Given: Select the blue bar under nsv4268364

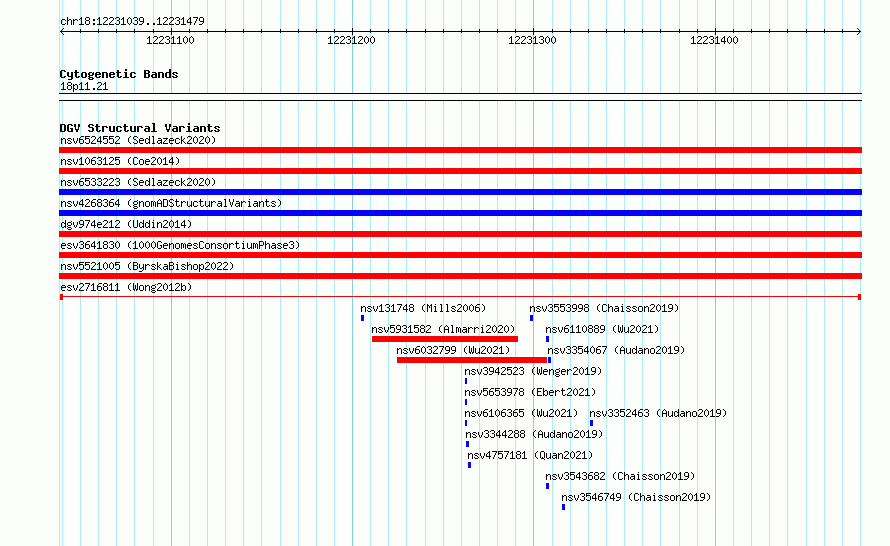Looking at the screenshot, I should [x=460, y=213].
